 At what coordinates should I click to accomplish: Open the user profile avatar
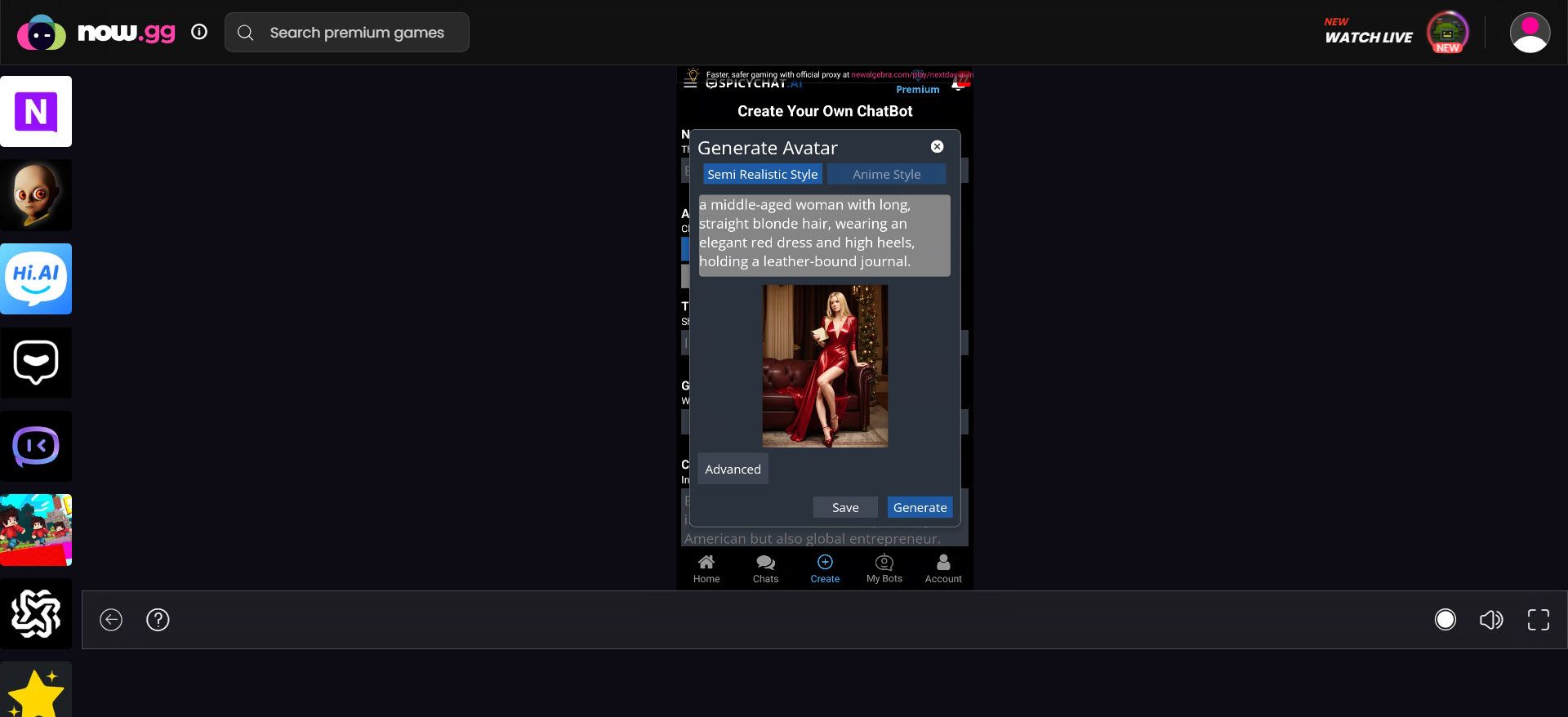coord(1529,33)
